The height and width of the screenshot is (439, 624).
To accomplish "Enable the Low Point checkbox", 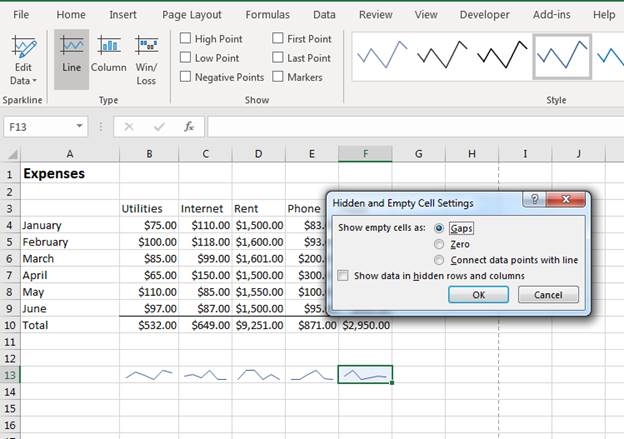I will point(185,57).
